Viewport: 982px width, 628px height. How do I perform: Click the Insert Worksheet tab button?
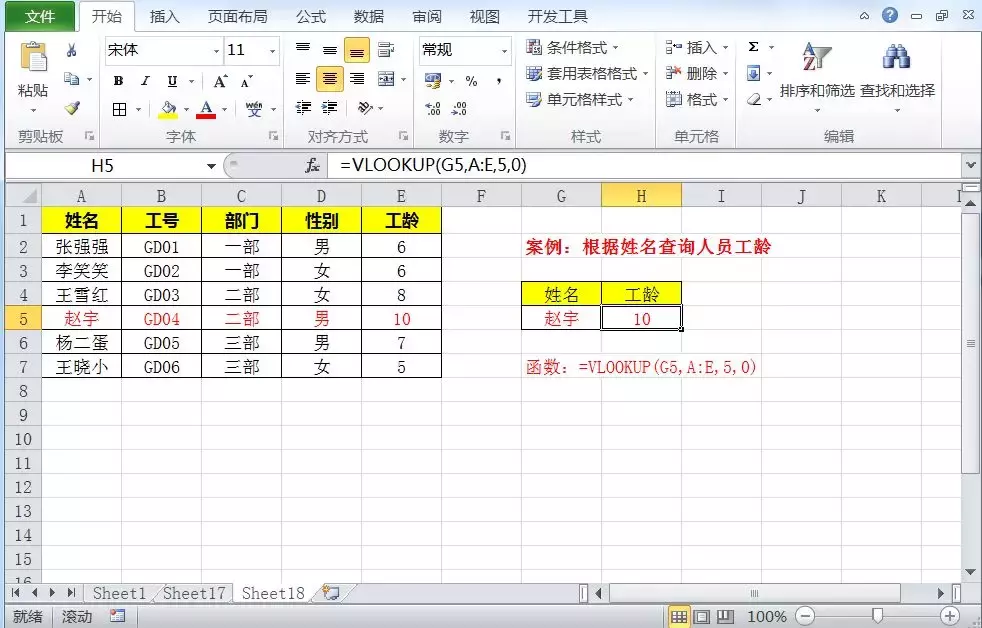point(331,593)
